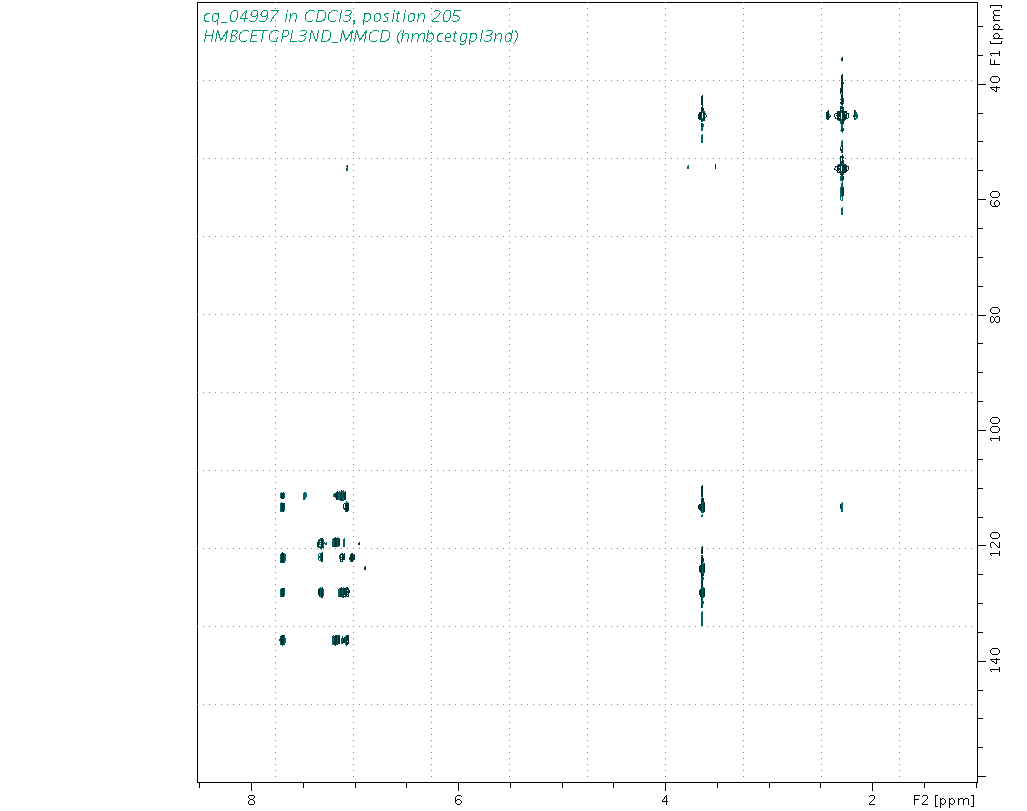Click the F1 axis tick label '80'

coord(995,315)
